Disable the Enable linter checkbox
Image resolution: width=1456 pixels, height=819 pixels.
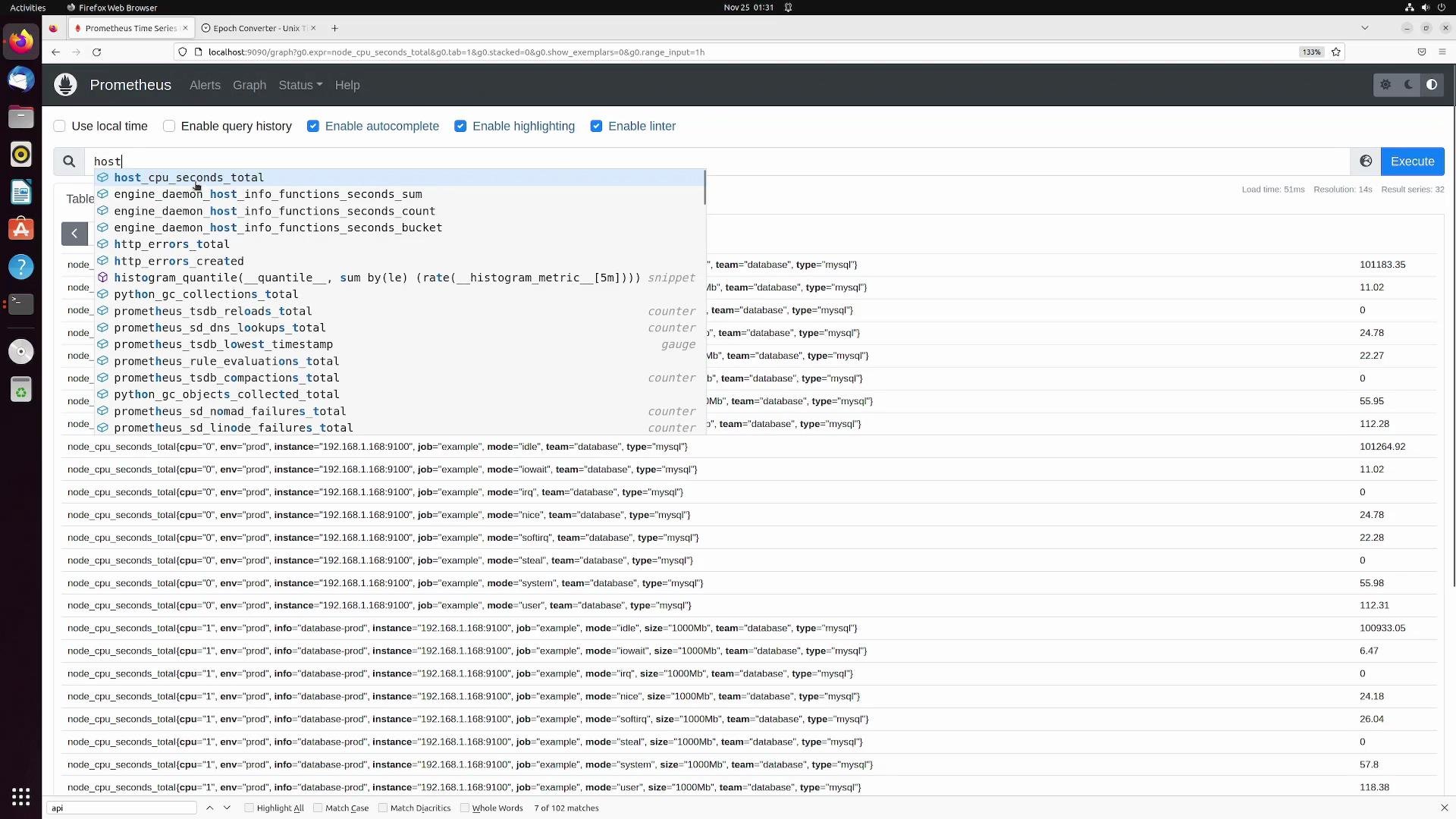click(x=596, y=126)
